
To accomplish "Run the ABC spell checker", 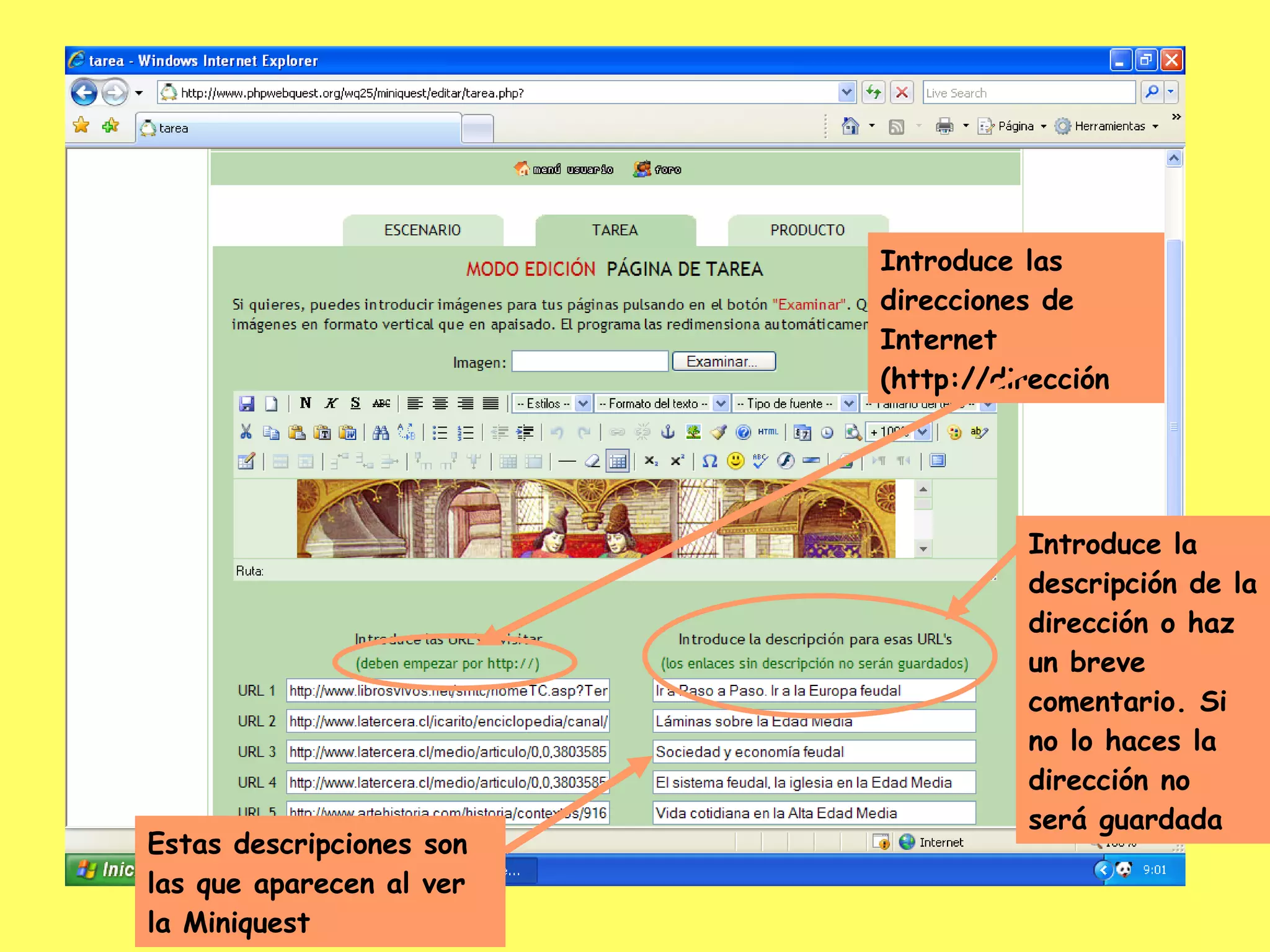I will tap(760, 461).
